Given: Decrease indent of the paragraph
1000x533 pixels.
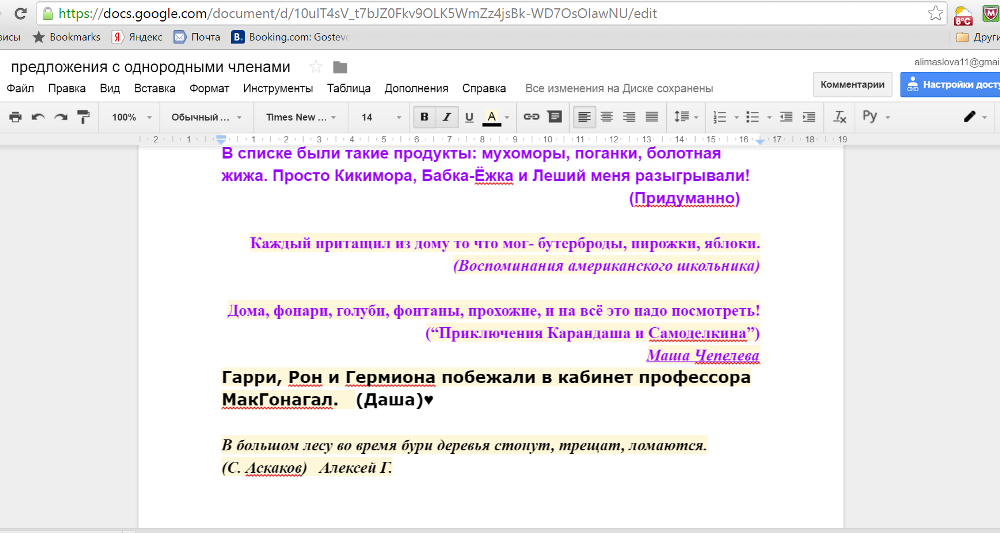Looking at the screenshot, I should coord(785,117).
